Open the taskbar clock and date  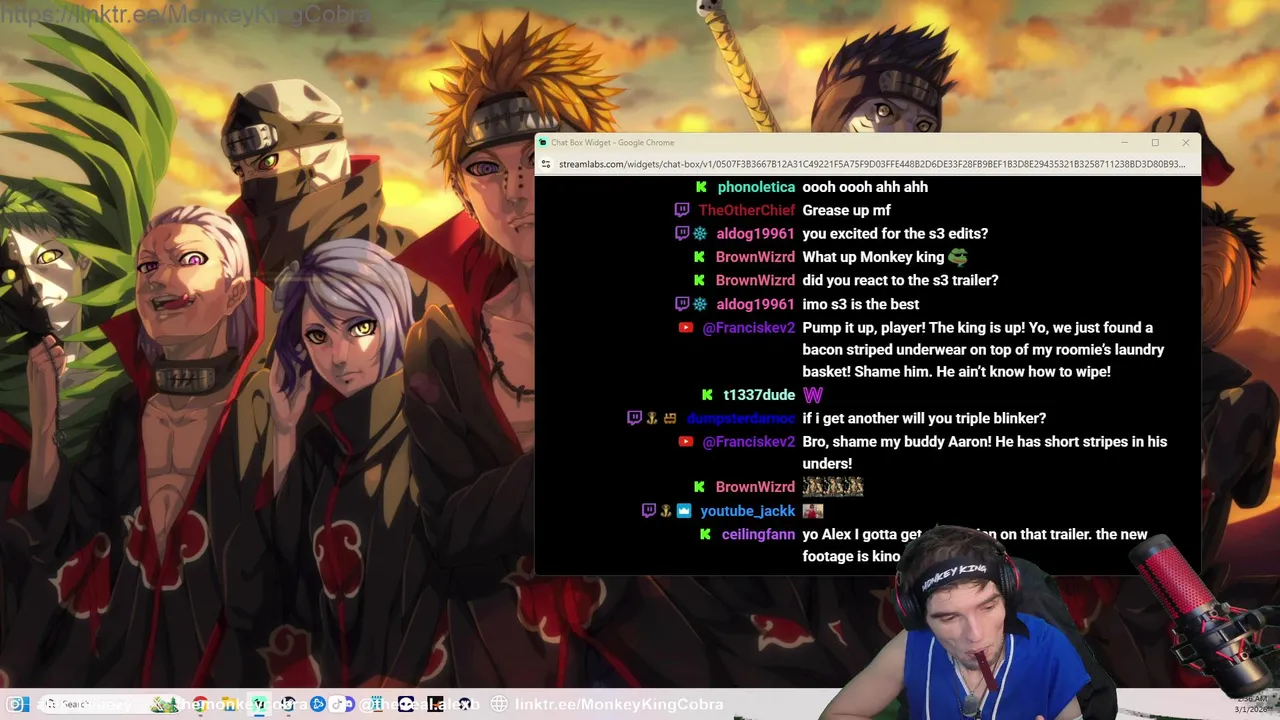(x=1253, y=704)
